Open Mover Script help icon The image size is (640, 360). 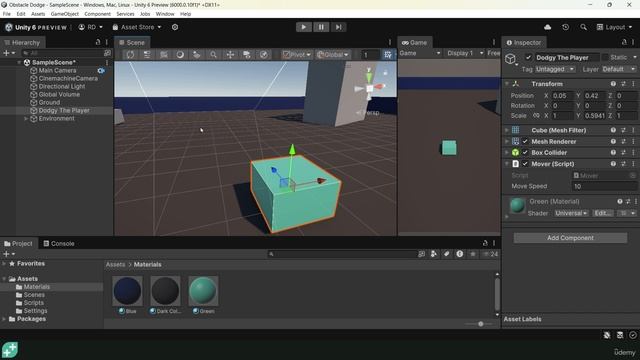tap(613, 164)
